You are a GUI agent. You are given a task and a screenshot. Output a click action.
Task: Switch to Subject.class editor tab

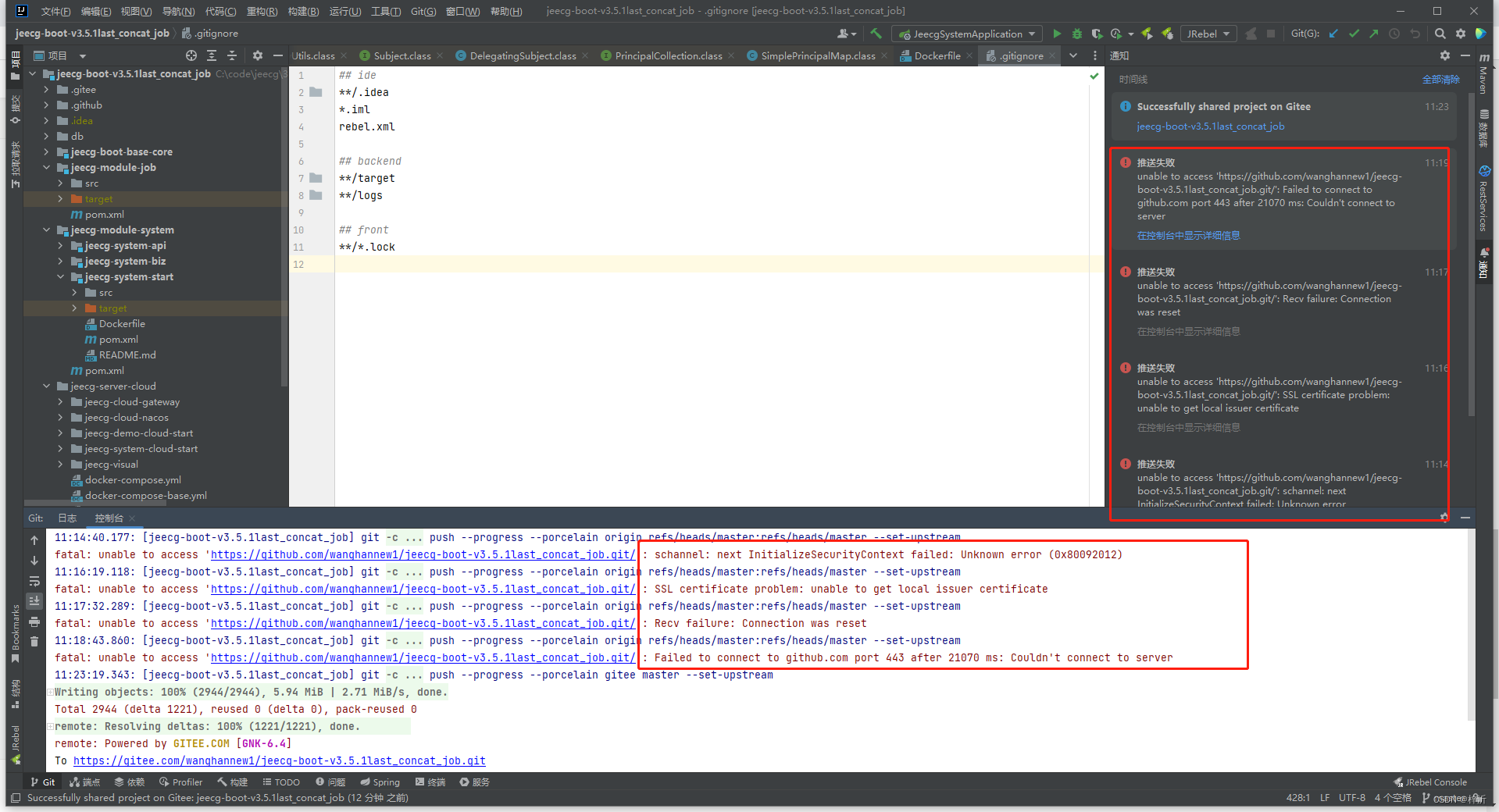point(402,55)
